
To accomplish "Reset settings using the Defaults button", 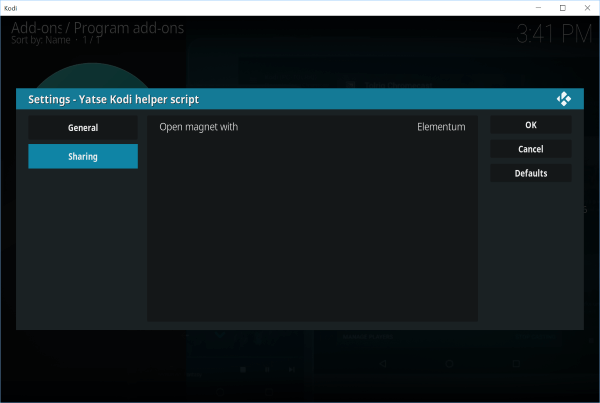I will click(x=530, y=173).
